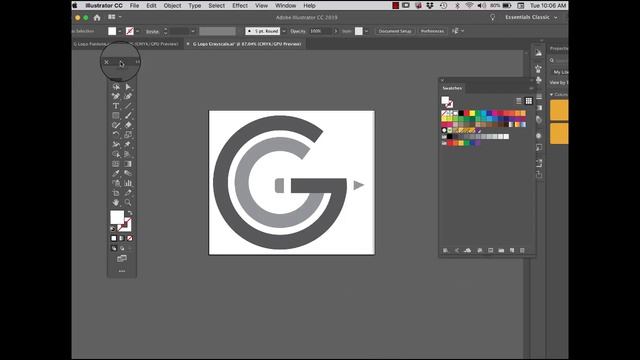Select the Shape Builder tool
640x360 pixels.
[116, 154]
